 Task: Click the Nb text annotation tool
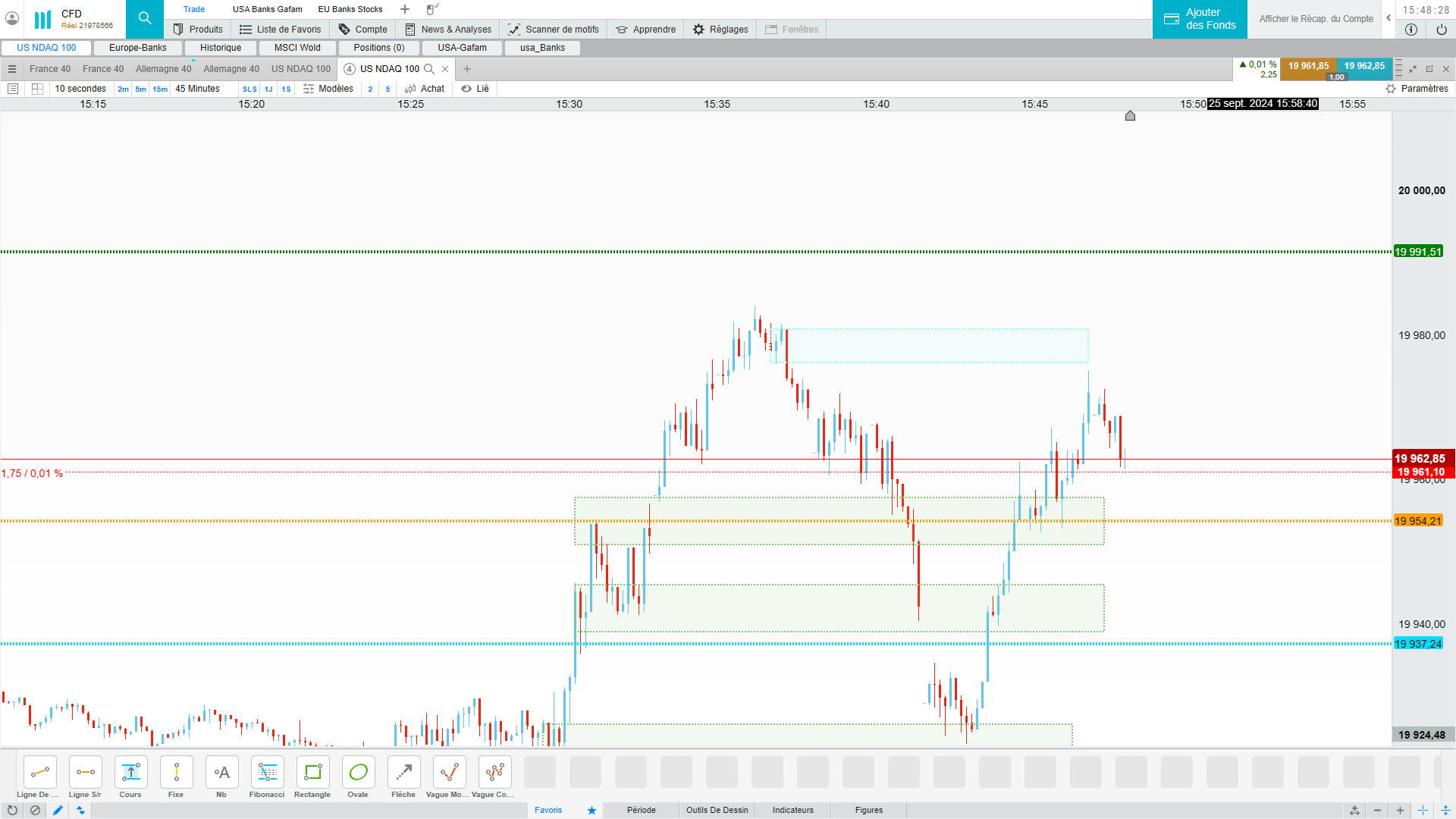tap(221, 773)
